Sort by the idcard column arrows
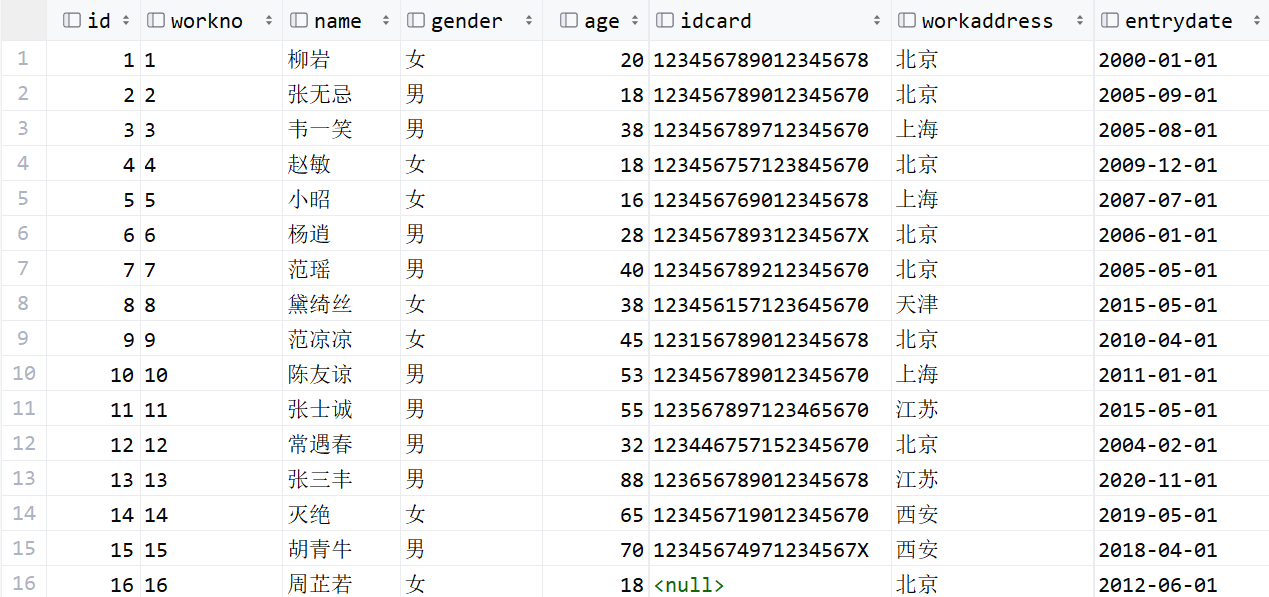 [876, 21]
